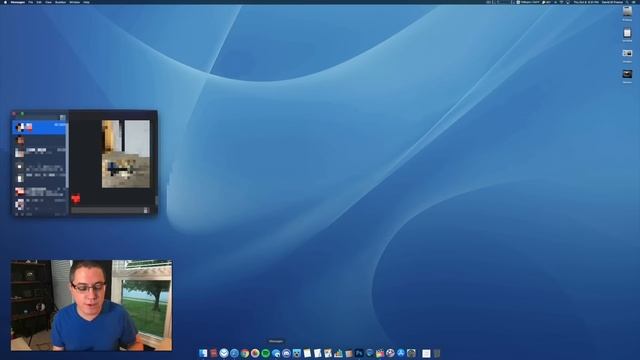Open the Window menu

75,2
